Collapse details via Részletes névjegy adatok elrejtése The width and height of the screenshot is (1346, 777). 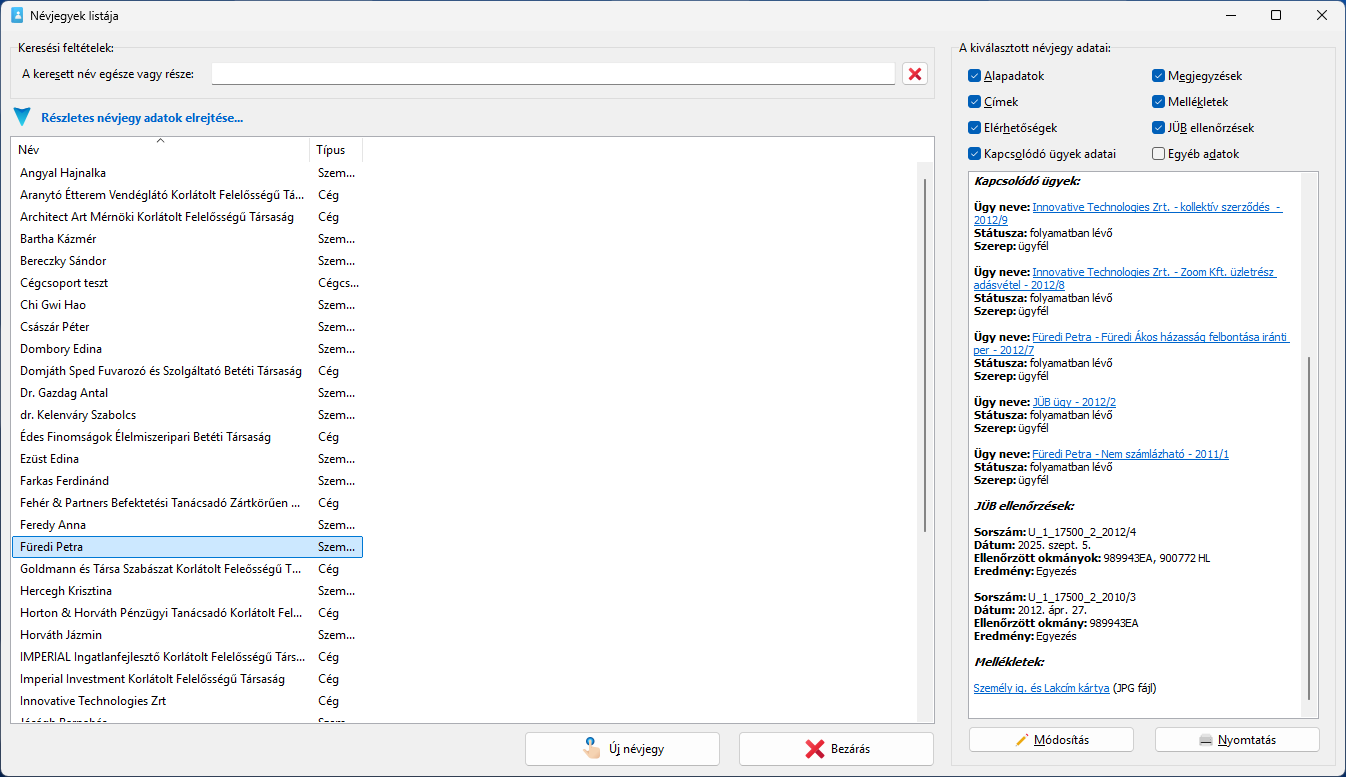click(142, 118)
